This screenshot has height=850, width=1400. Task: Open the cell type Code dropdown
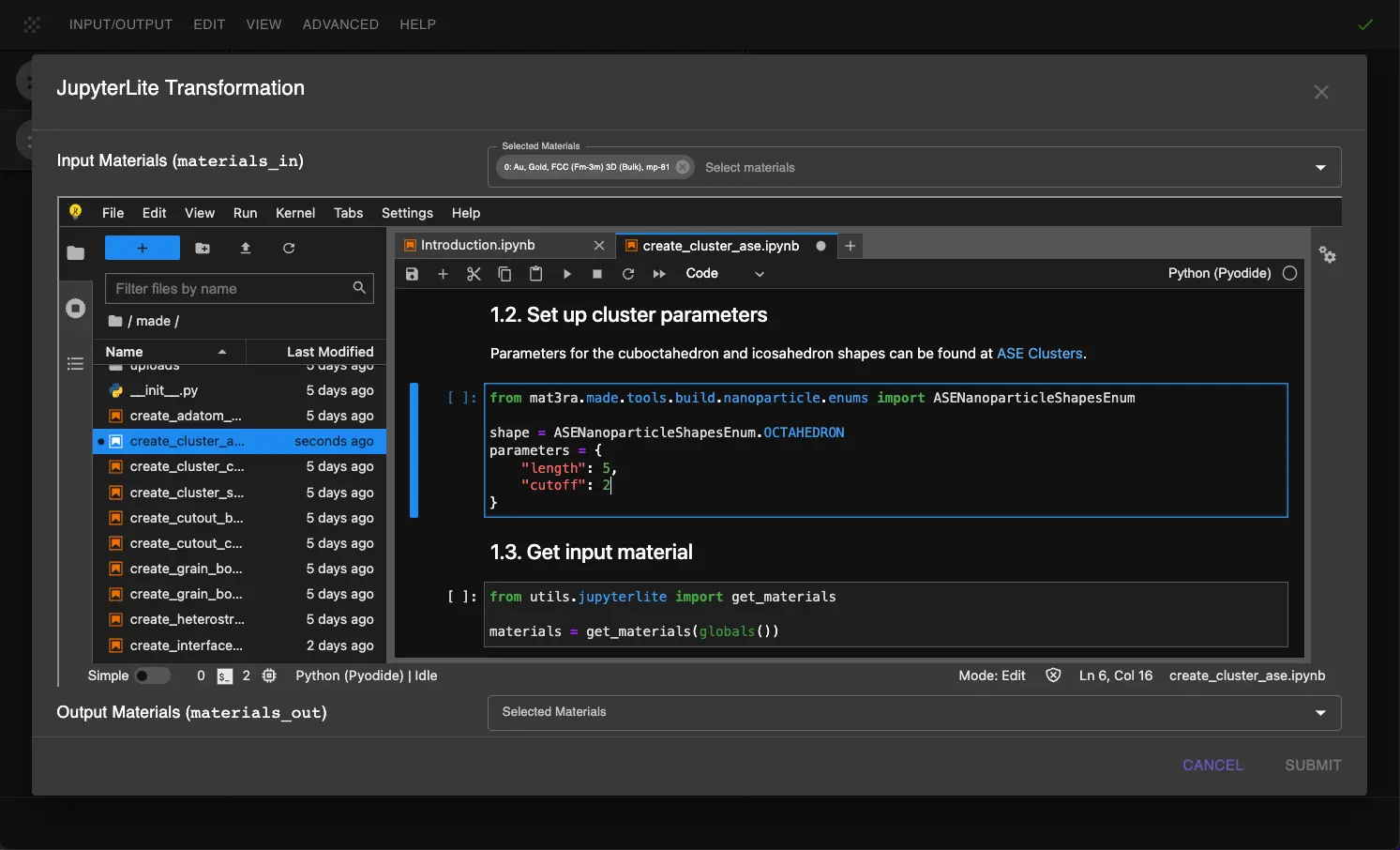[x=725, y=274]
